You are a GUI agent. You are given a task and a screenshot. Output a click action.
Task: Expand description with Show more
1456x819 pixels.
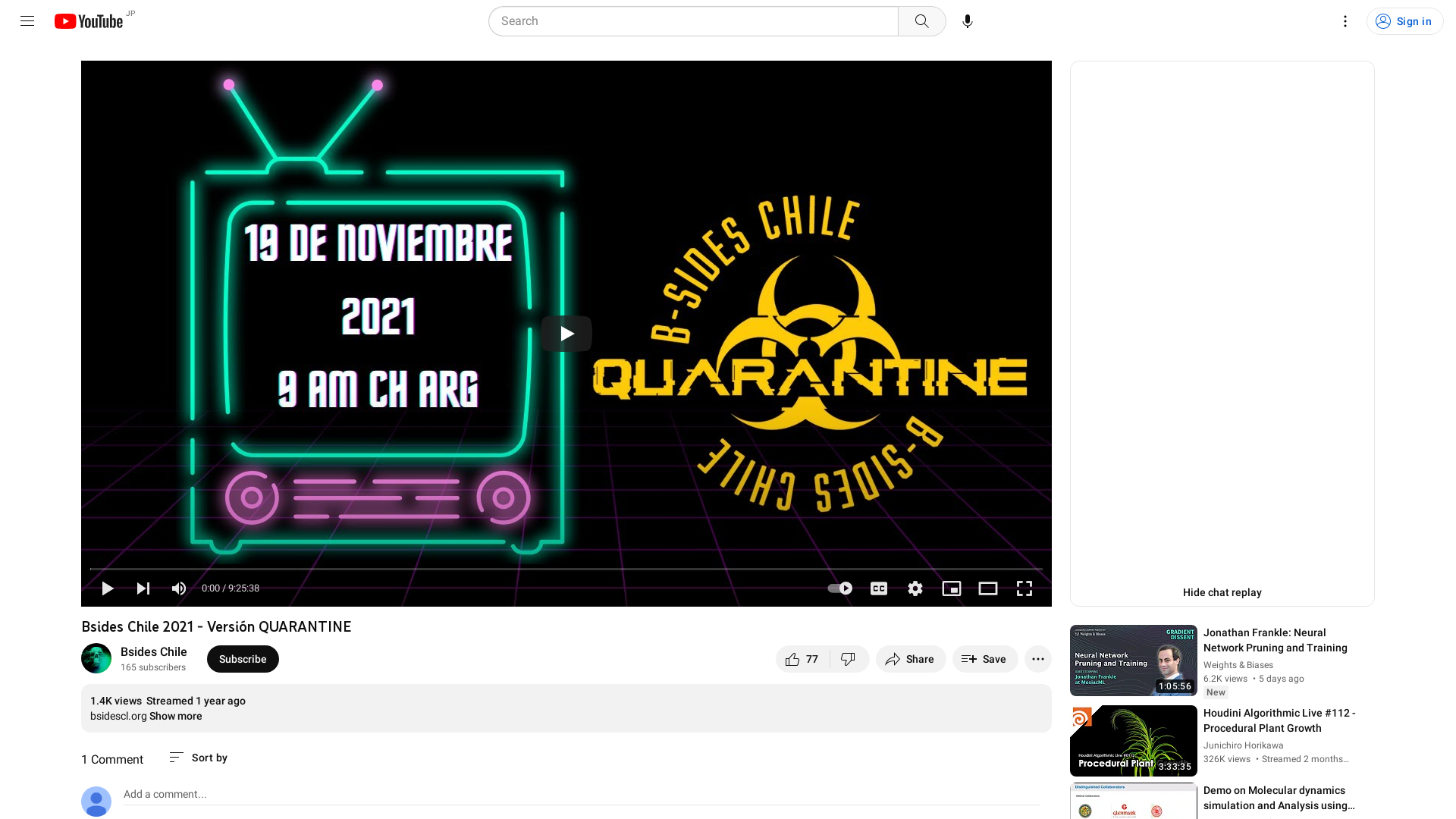point(176,716)
